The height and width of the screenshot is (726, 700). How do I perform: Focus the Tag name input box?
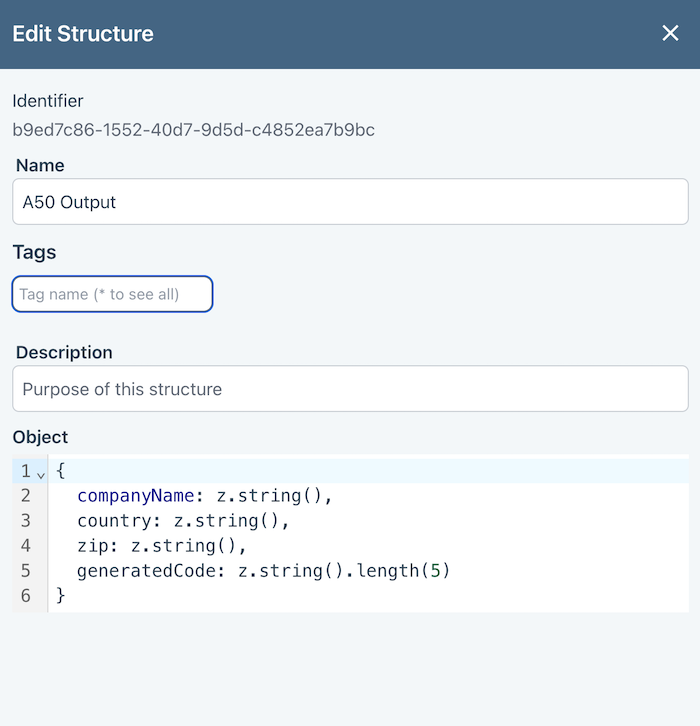pos(112,294)
